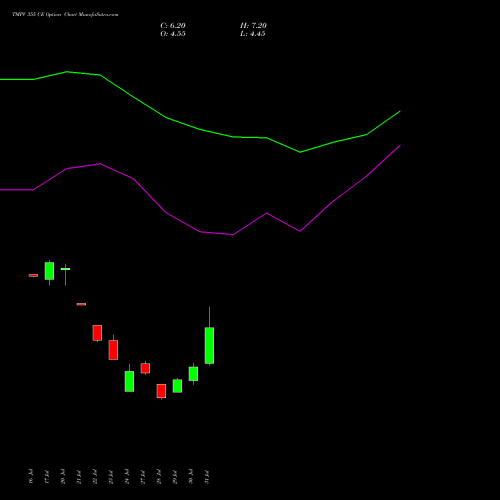Click the green candle for 29 Jul
Screen dimensions: 500x500
tap(177, 386)
